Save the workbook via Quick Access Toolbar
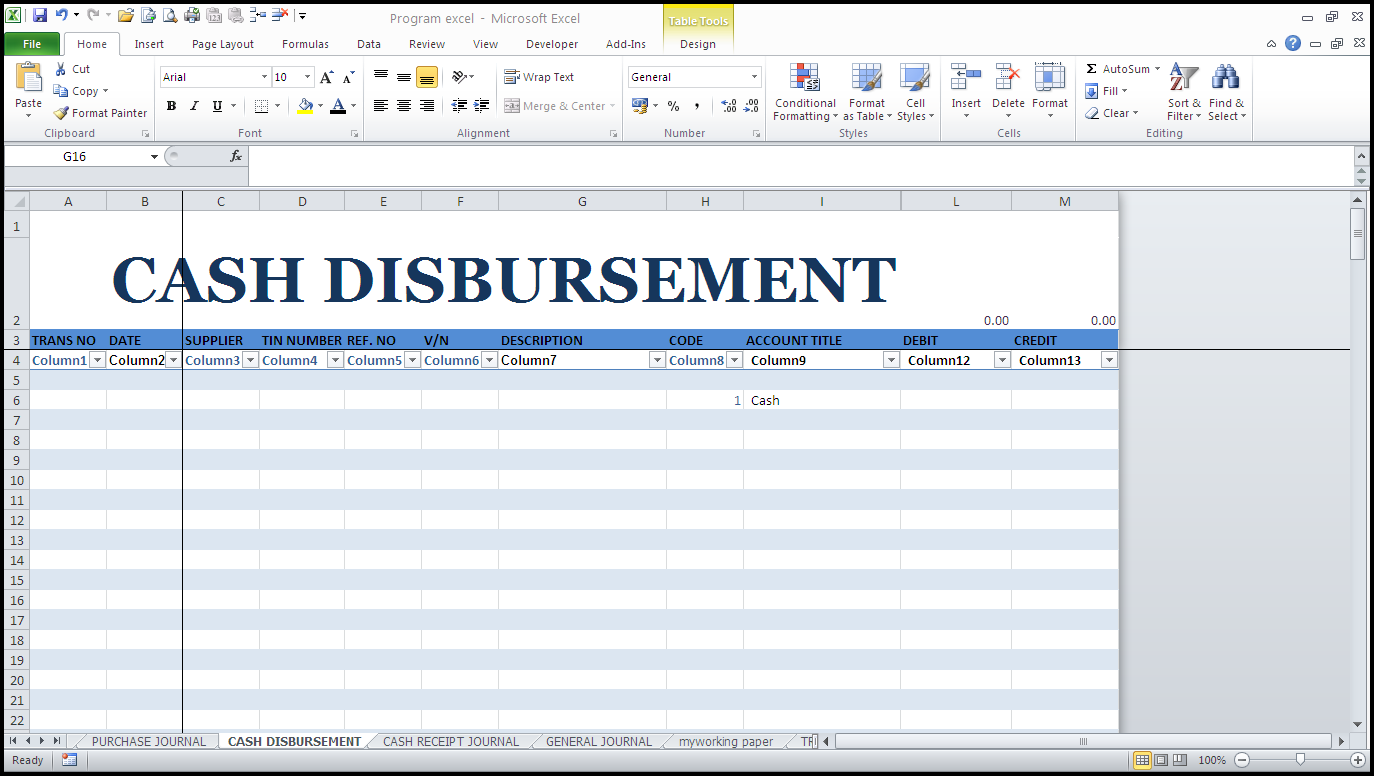This screenshot has width=1374, height=776. point(39,15)
